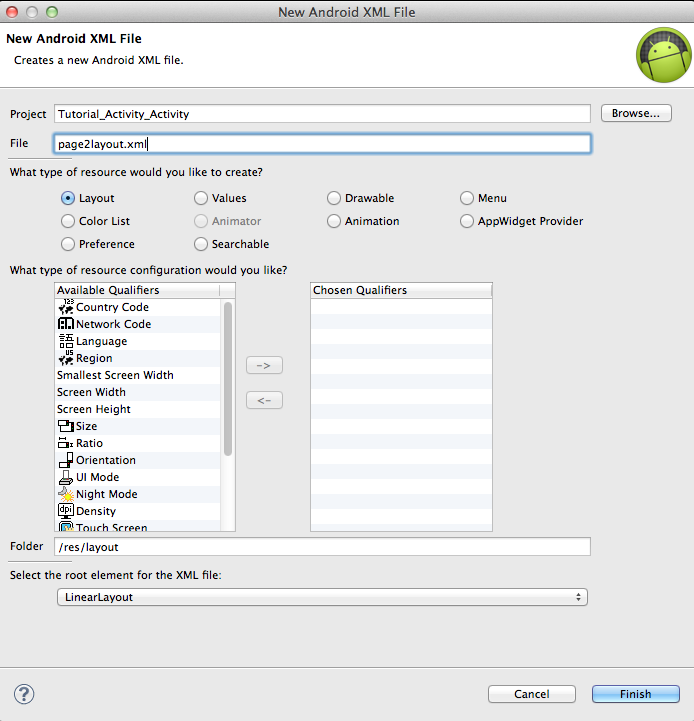Remove qualifier with the <- button
694x721 pixels.
(x=264, y=401)
